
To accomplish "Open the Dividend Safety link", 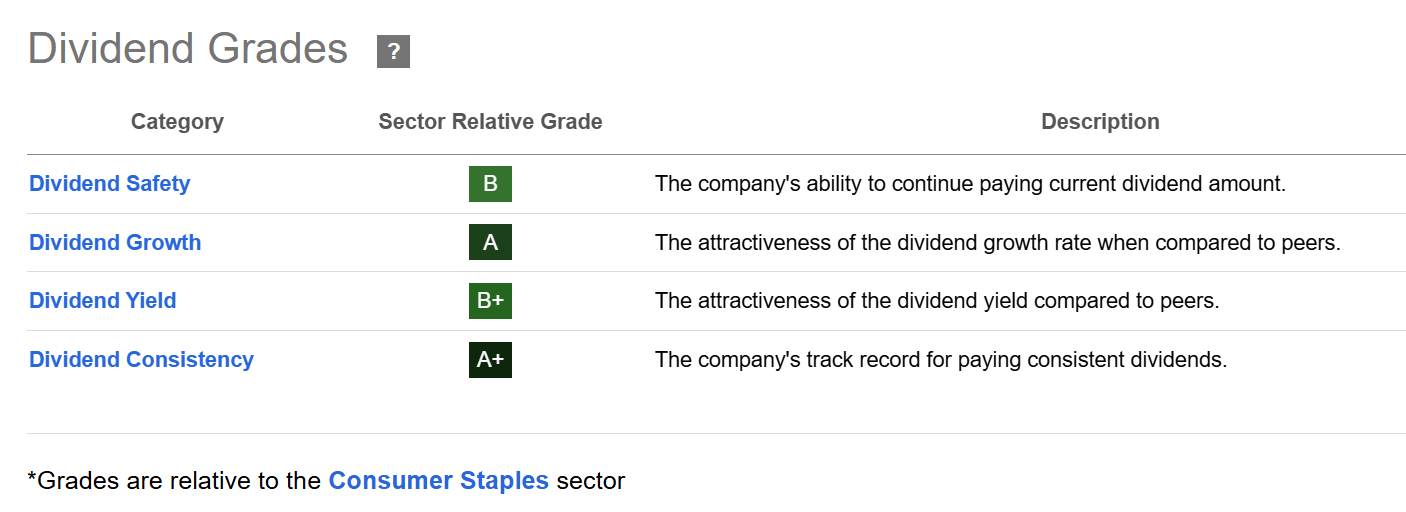I will (x=109, y=184).
